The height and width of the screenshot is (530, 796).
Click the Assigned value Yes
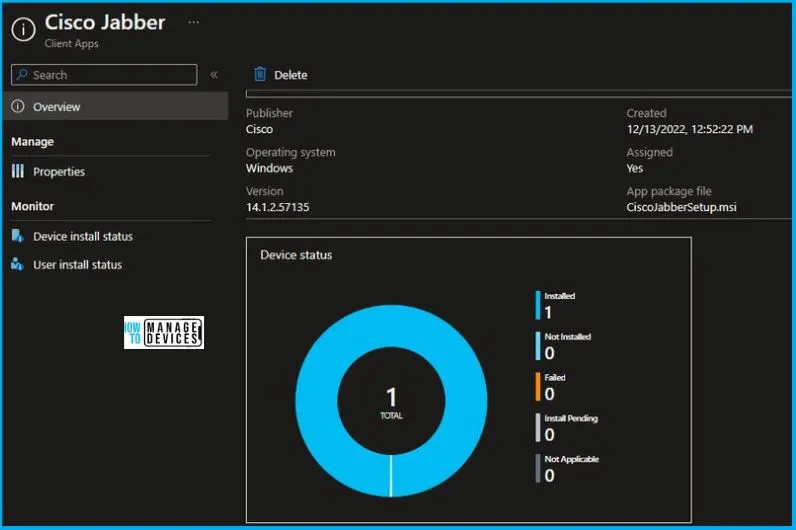pyautogui.click(x=635, y=168)
